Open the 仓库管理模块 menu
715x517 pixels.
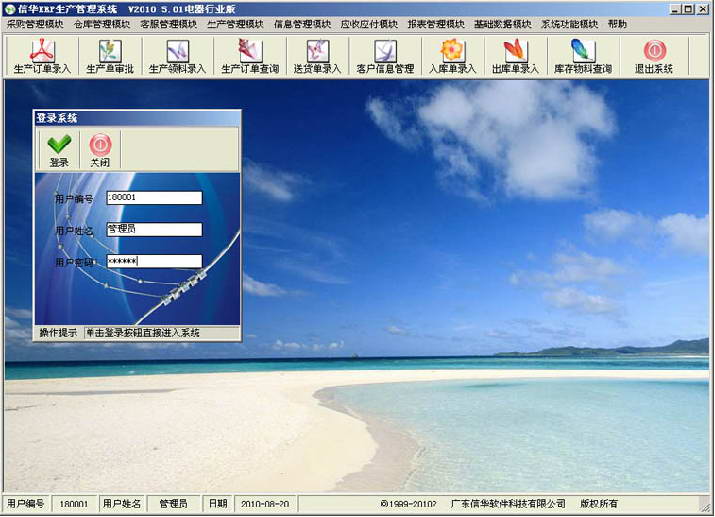102,24
